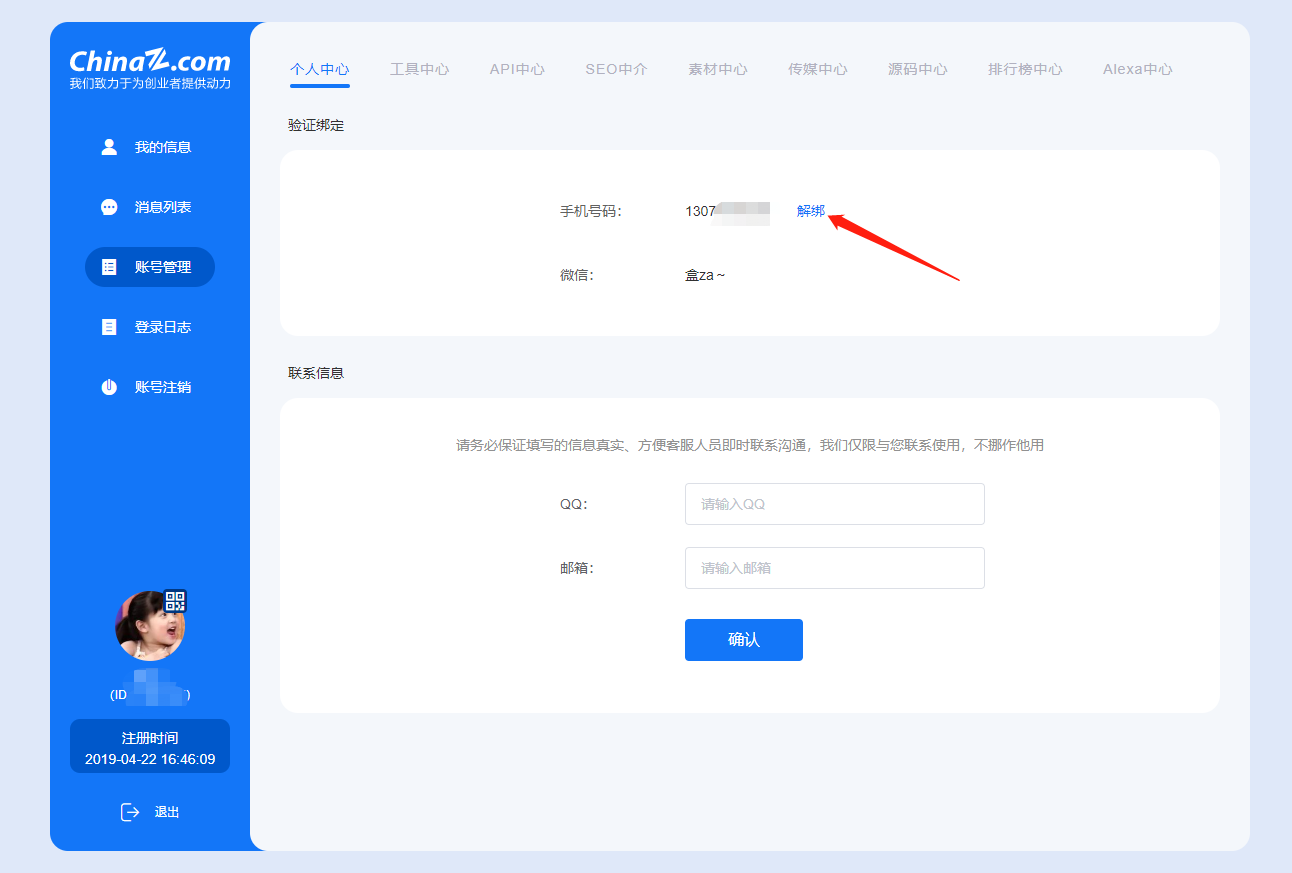Select the 传媒中心 tab
1292x873 pixels.
point(818,69)
